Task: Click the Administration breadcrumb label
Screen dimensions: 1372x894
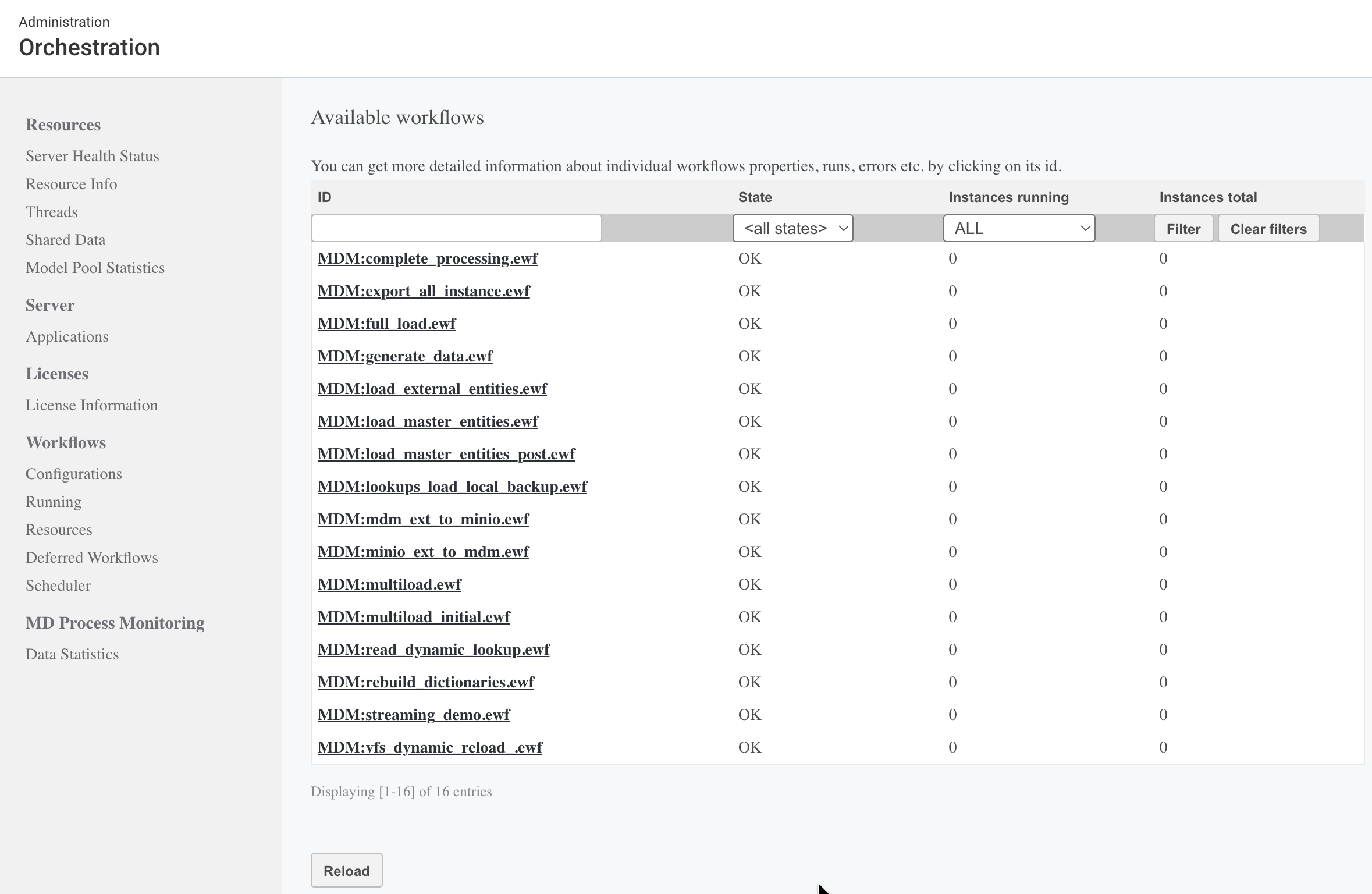Action: click(64, 22)
